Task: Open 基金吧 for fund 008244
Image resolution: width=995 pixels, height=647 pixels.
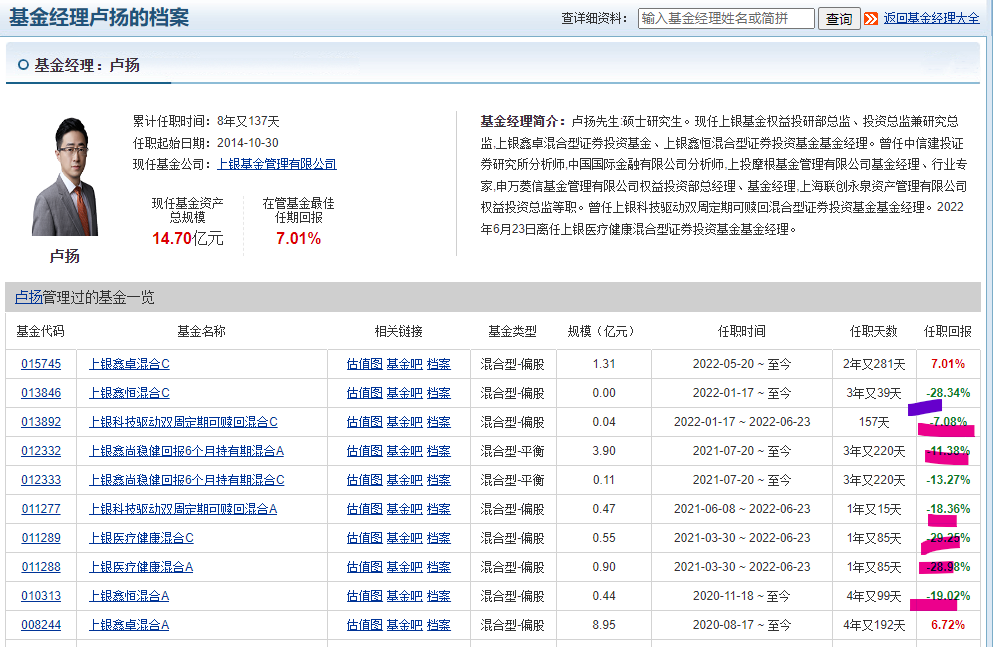Action: [405, 625]
